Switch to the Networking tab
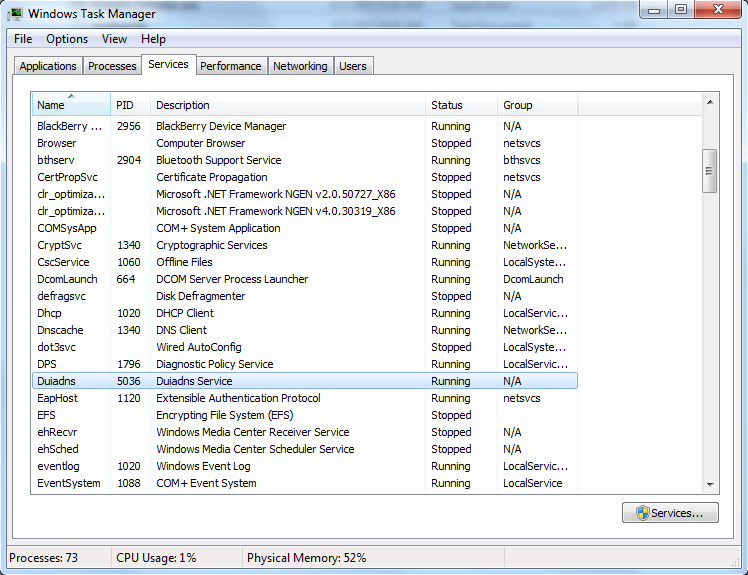The image size is (748, 575). 300,66
